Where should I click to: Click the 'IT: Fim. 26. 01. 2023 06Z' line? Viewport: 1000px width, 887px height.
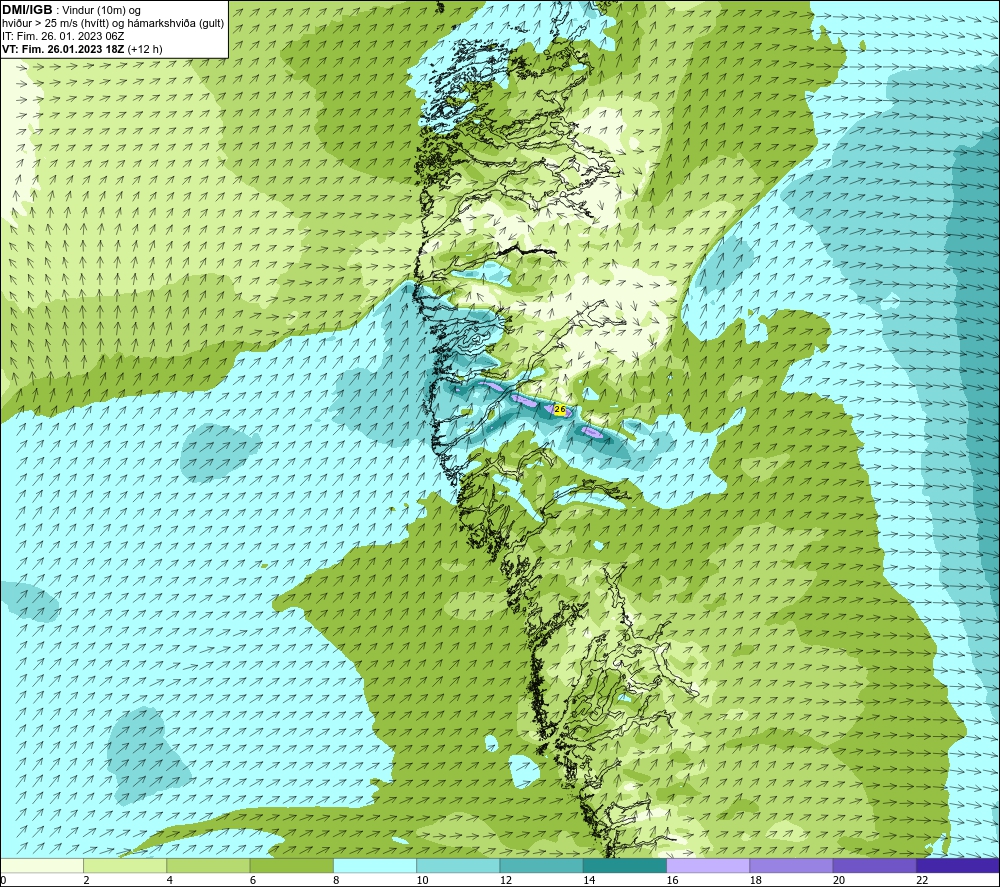coord(63,36)
